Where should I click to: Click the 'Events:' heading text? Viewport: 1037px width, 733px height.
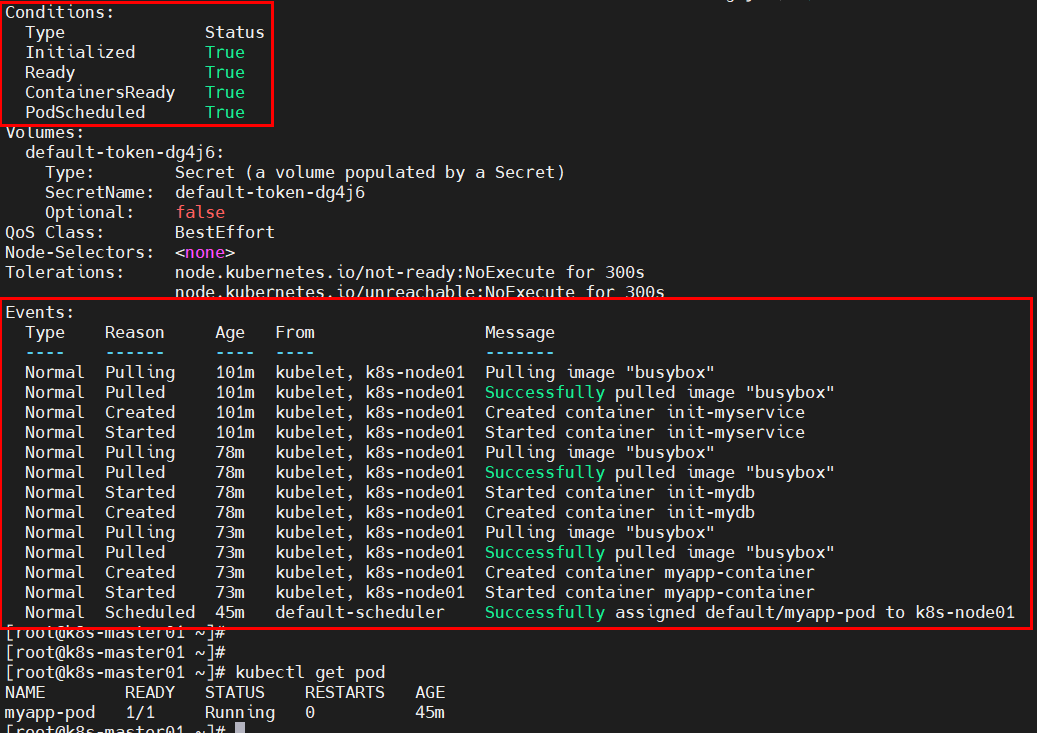coord(40,312)
